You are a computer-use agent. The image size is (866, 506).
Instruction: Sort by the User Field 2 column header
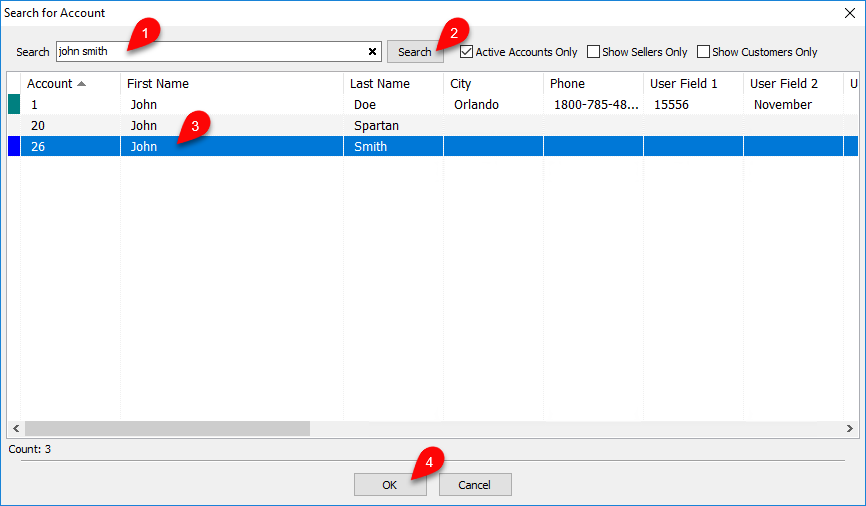tap(793, 83)
